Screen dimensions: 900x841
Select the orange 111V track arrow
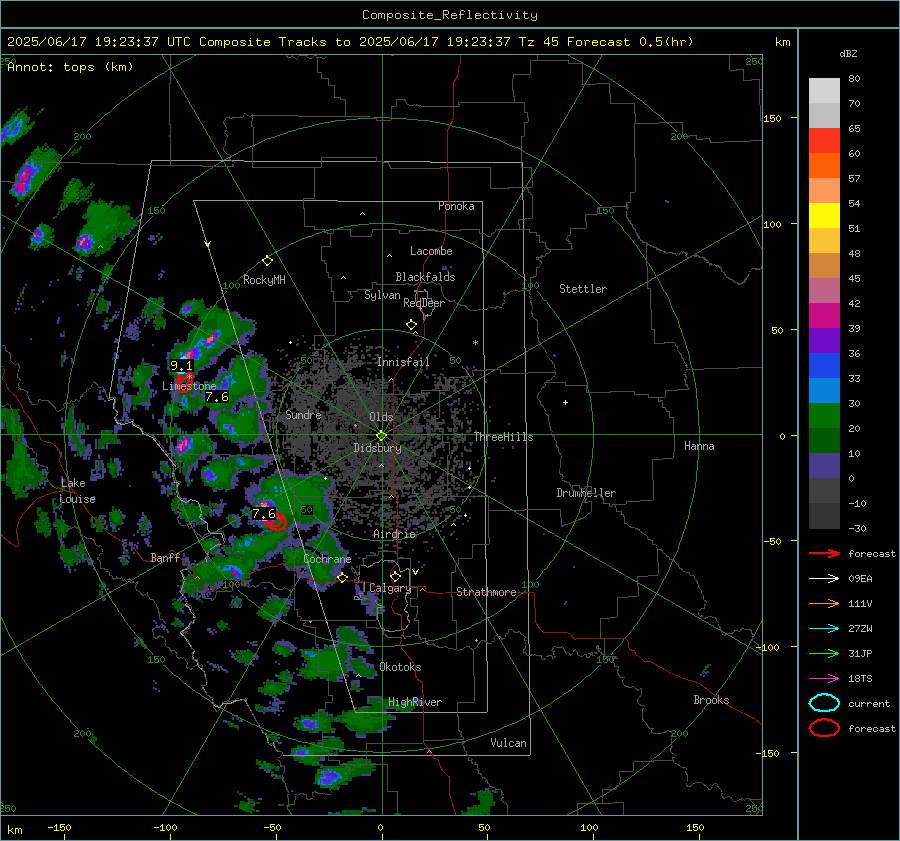[x=824, y=603]
